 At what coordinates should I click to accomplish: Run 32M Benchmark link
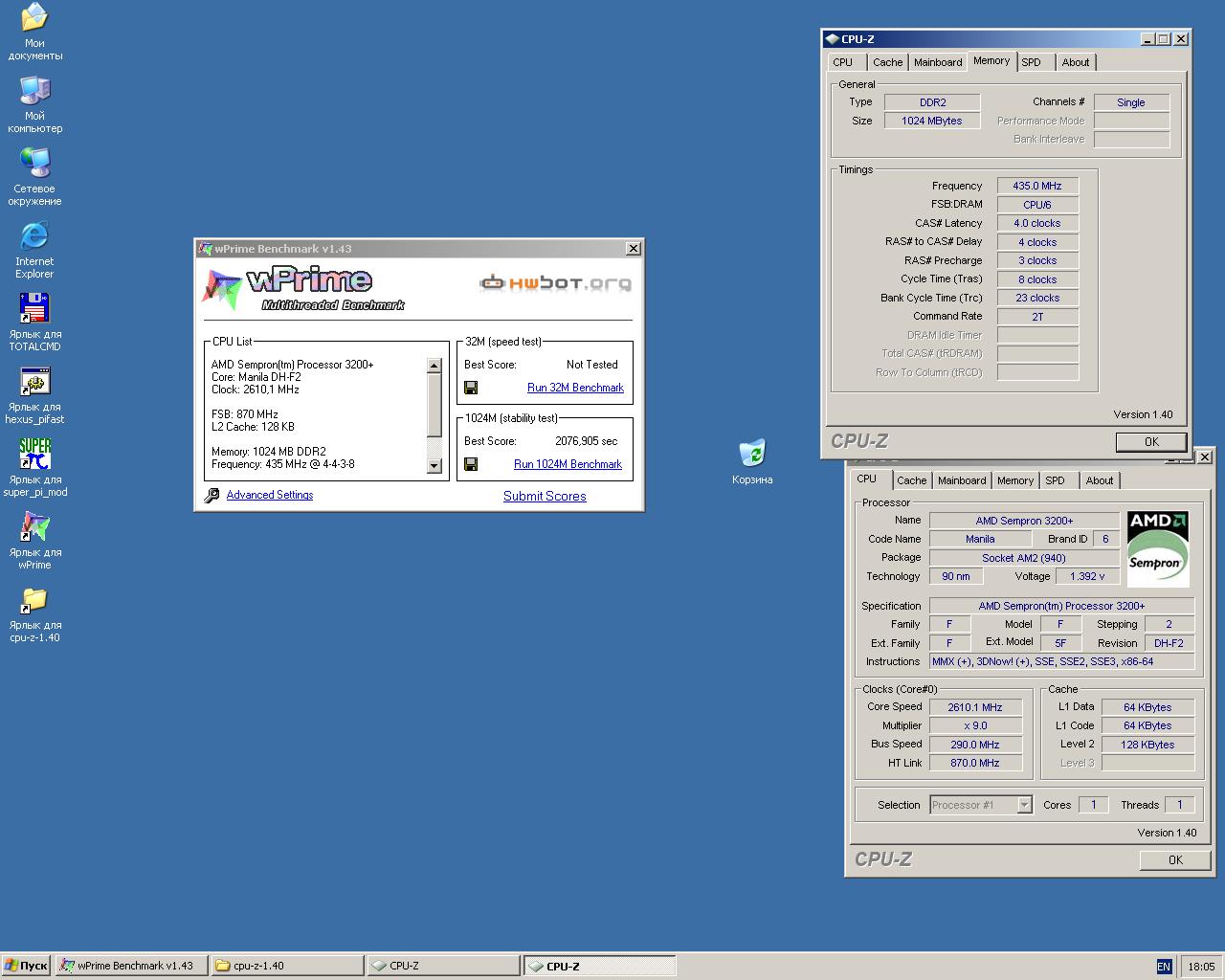(575, 388)
